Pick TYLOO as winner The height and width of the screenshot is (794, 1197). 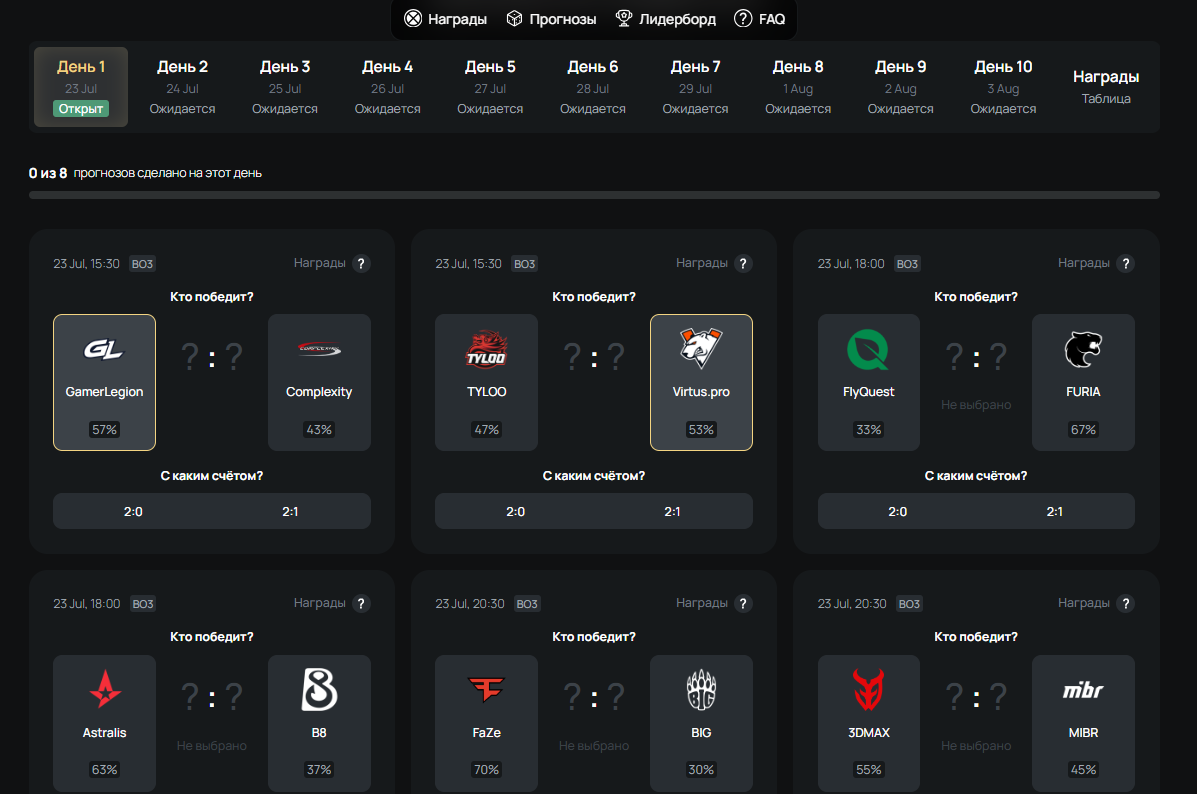click(x=486, y=382)
